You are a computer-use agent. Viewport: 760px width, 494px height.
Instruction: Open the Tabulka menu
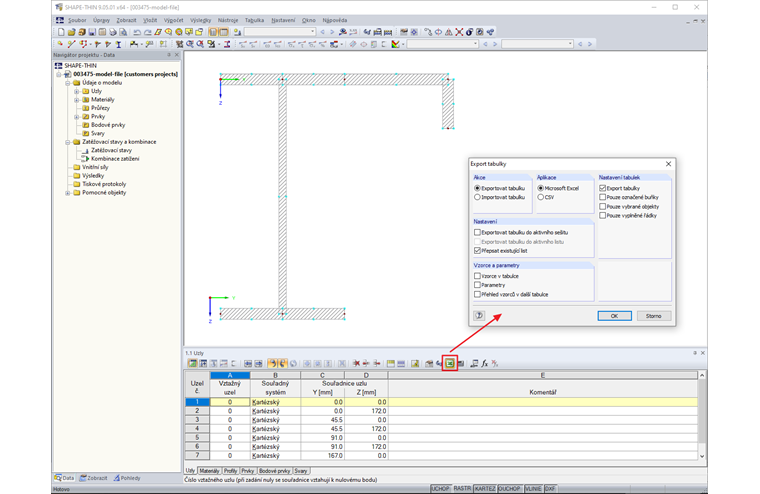tap(254, 20)
